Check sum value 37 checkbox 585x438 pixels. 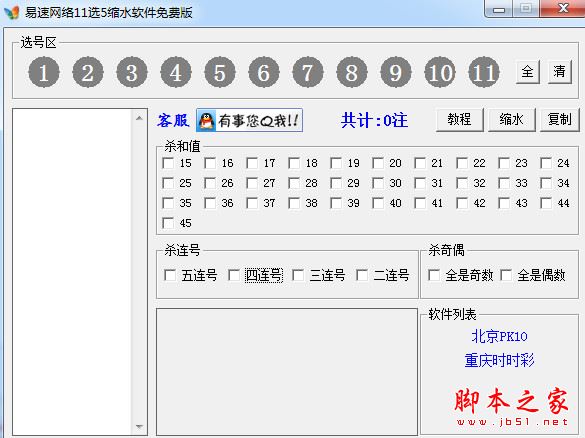(x=252, y=203)
